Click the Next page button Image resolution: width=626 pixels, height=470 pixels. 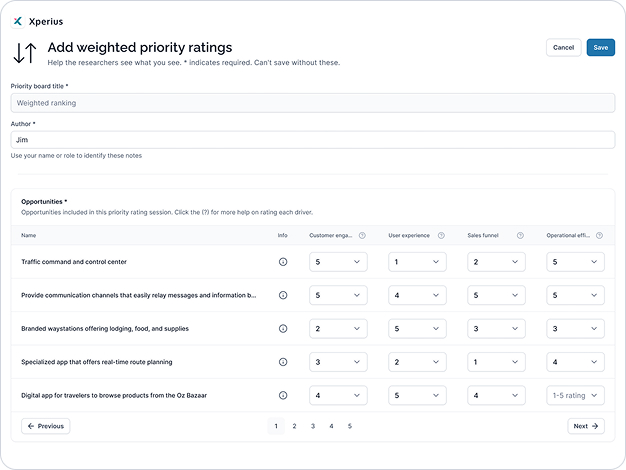click(586, 426)
